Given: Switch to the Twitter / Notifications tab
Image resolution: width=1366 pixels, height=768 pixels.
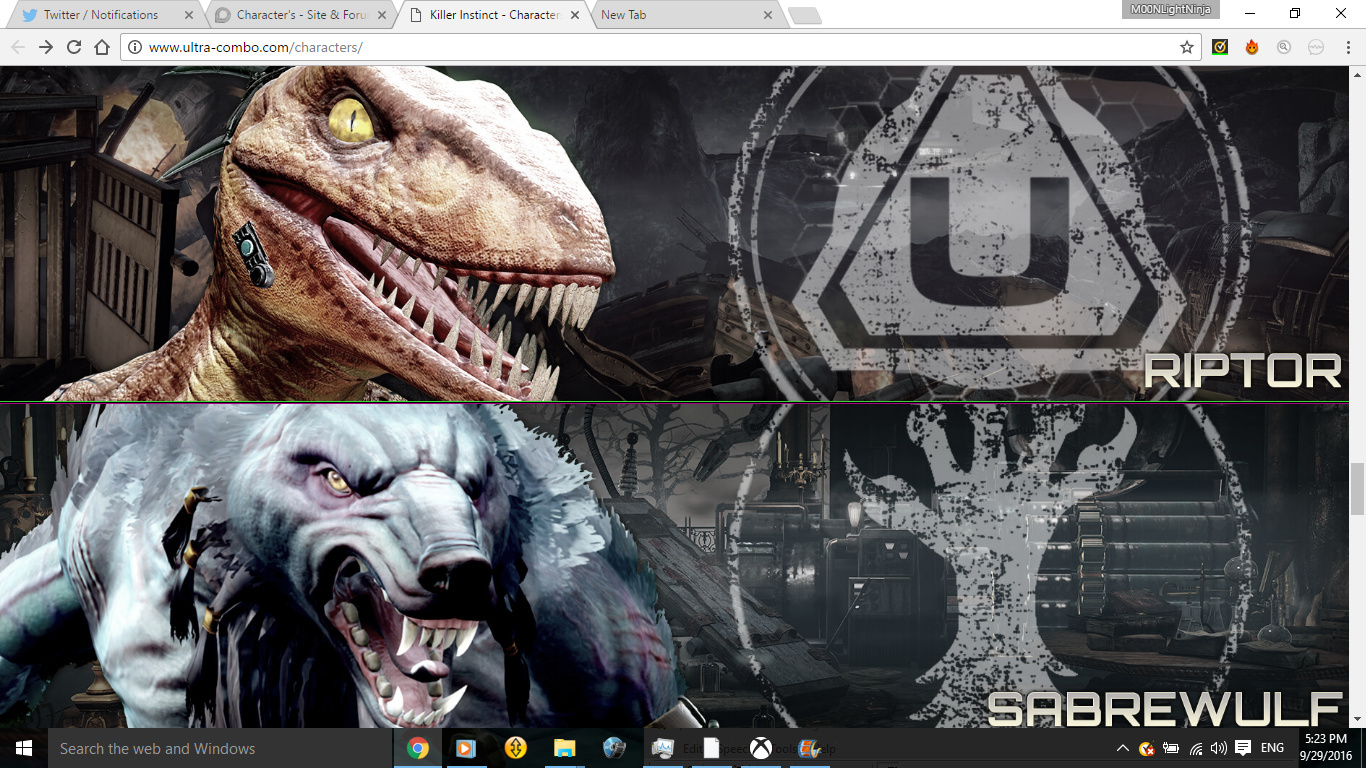Looking at the screenshot, I should coord(100,15).
